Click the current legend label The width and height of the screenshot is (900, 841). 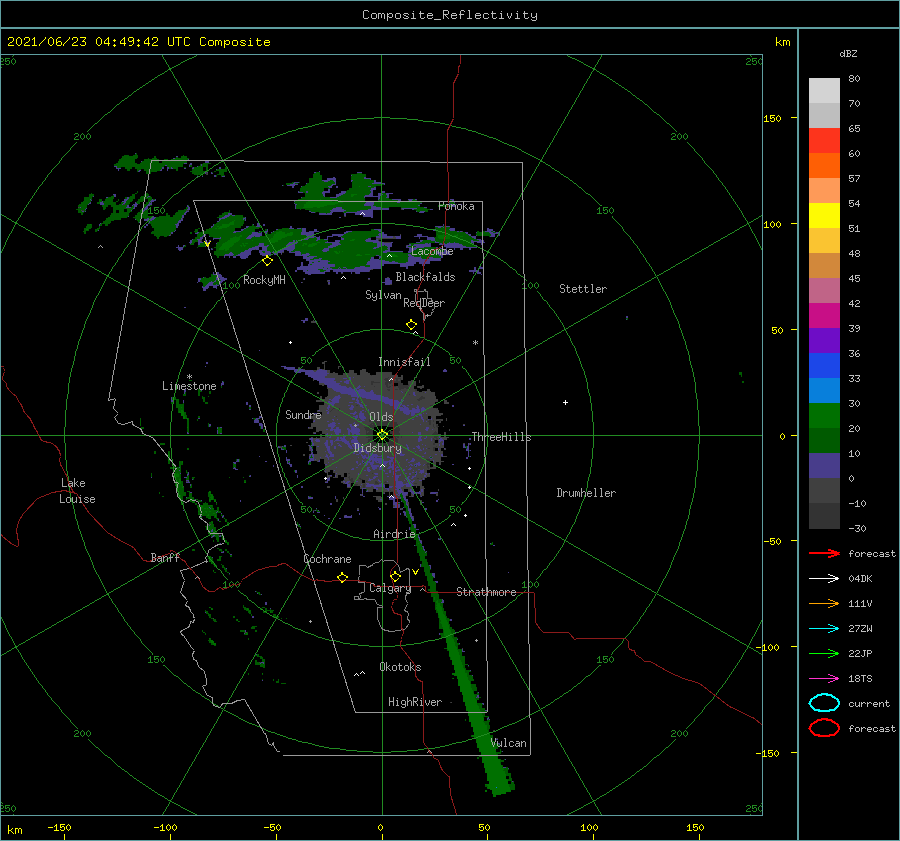point(869,703)
